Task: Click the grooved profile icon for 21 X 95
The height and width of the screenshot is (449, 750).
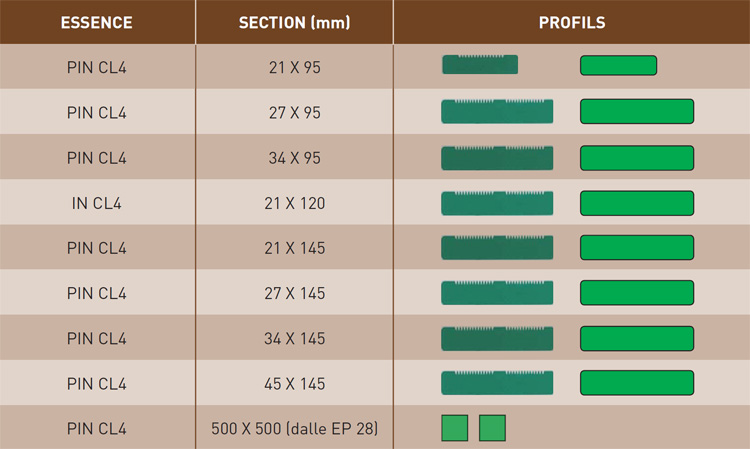Action: click(x=480, y=65)
